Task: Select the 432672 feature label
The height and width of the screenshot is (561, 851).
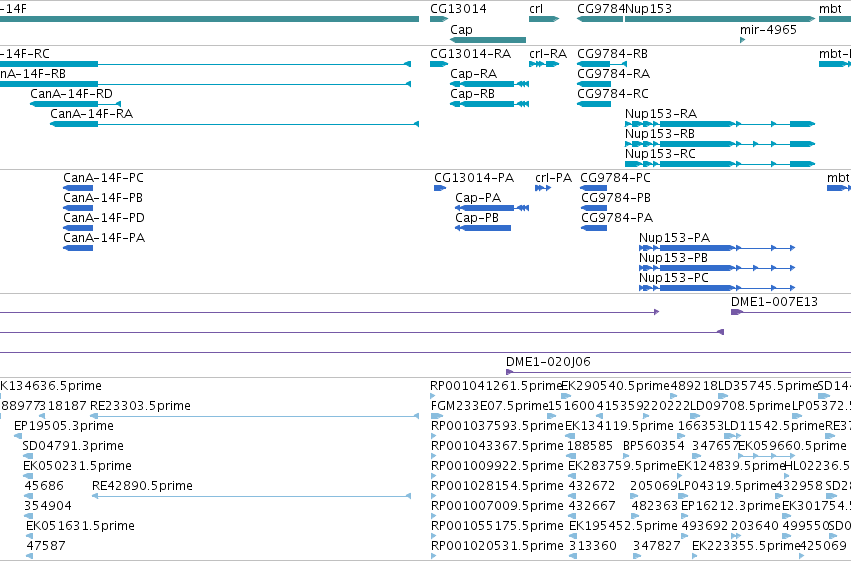Action: (592, 486)
